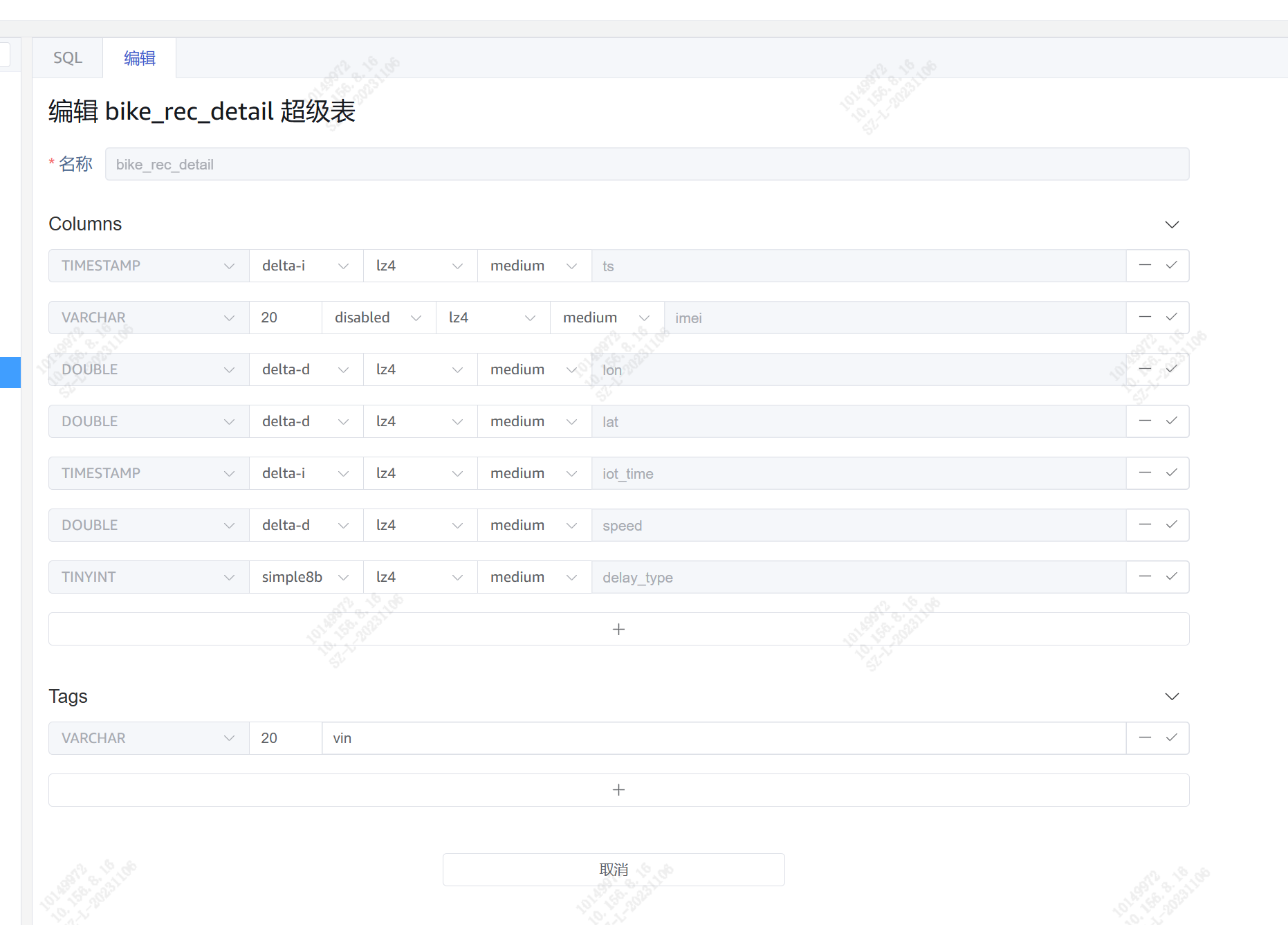Confirm the vin tag with checkmark icon

(x=1171, y=738)
